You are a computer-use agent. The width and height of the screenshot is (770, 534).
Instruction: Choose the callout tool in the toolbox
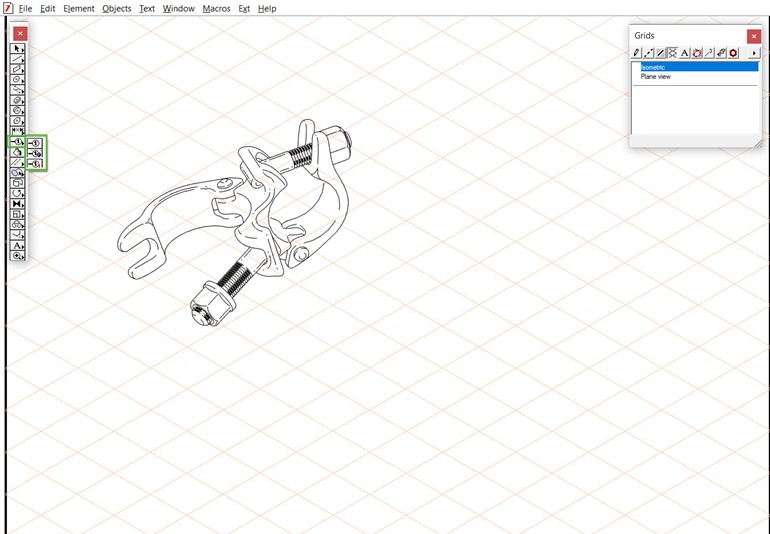18,142
